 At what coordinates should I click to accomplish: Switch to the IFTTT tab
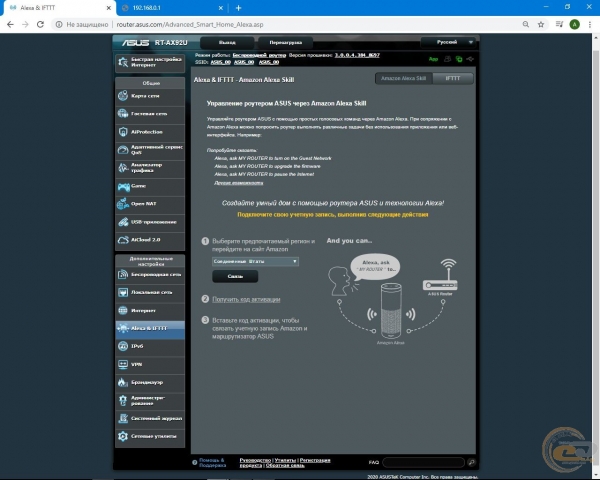coord(453,78)
